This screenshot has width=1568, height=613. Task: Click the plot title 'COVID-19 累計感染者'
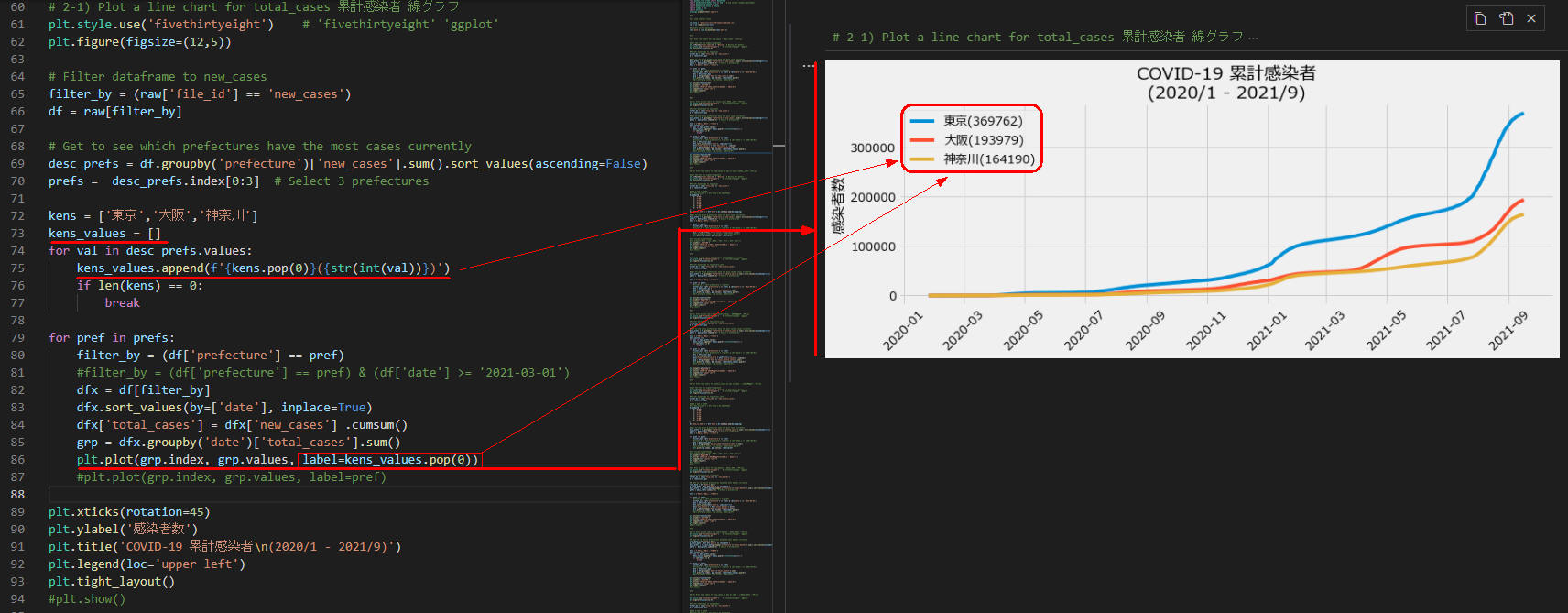pyautogui.click(x=1225, y=73)
